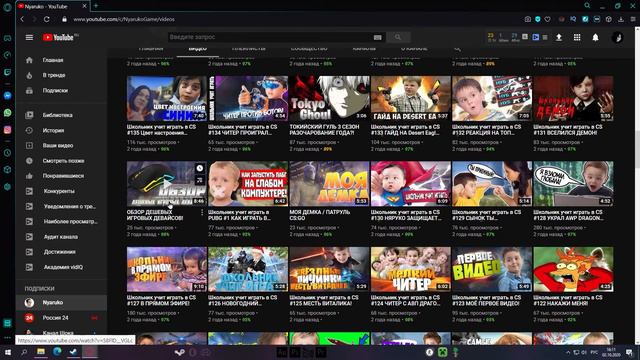Open Twitch in the browser sidebar
This screenshot has width=640, height=360.
pos(7,72)
